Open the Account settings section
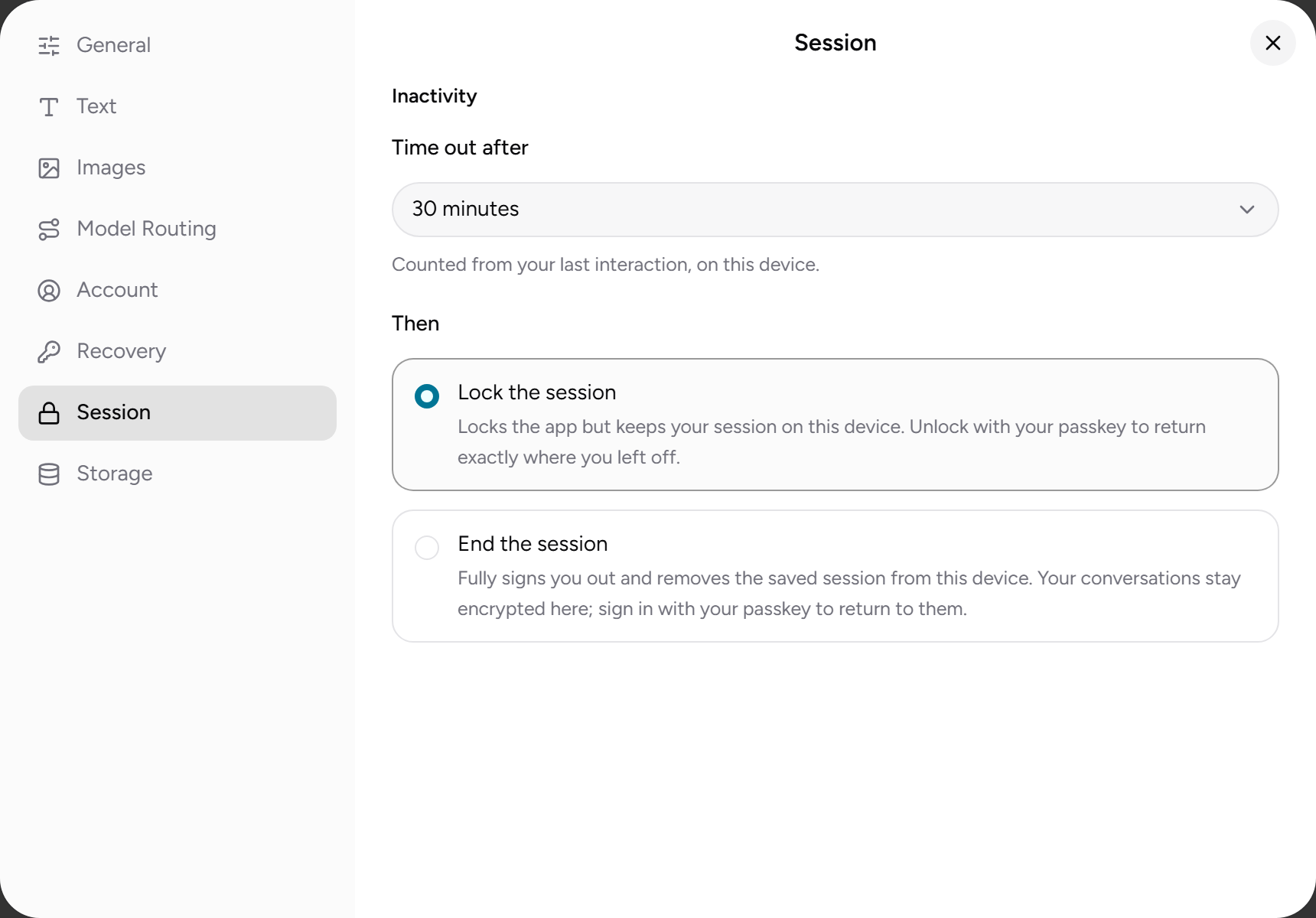The image size is (1316, 918). click(x=178, y=291)
